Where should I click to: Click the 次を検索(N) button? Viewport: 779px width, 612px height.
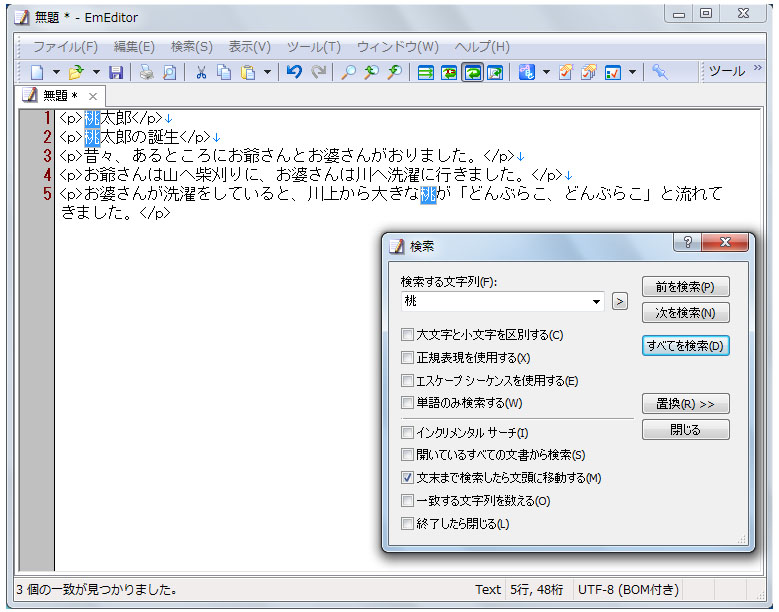pos(685,312)
